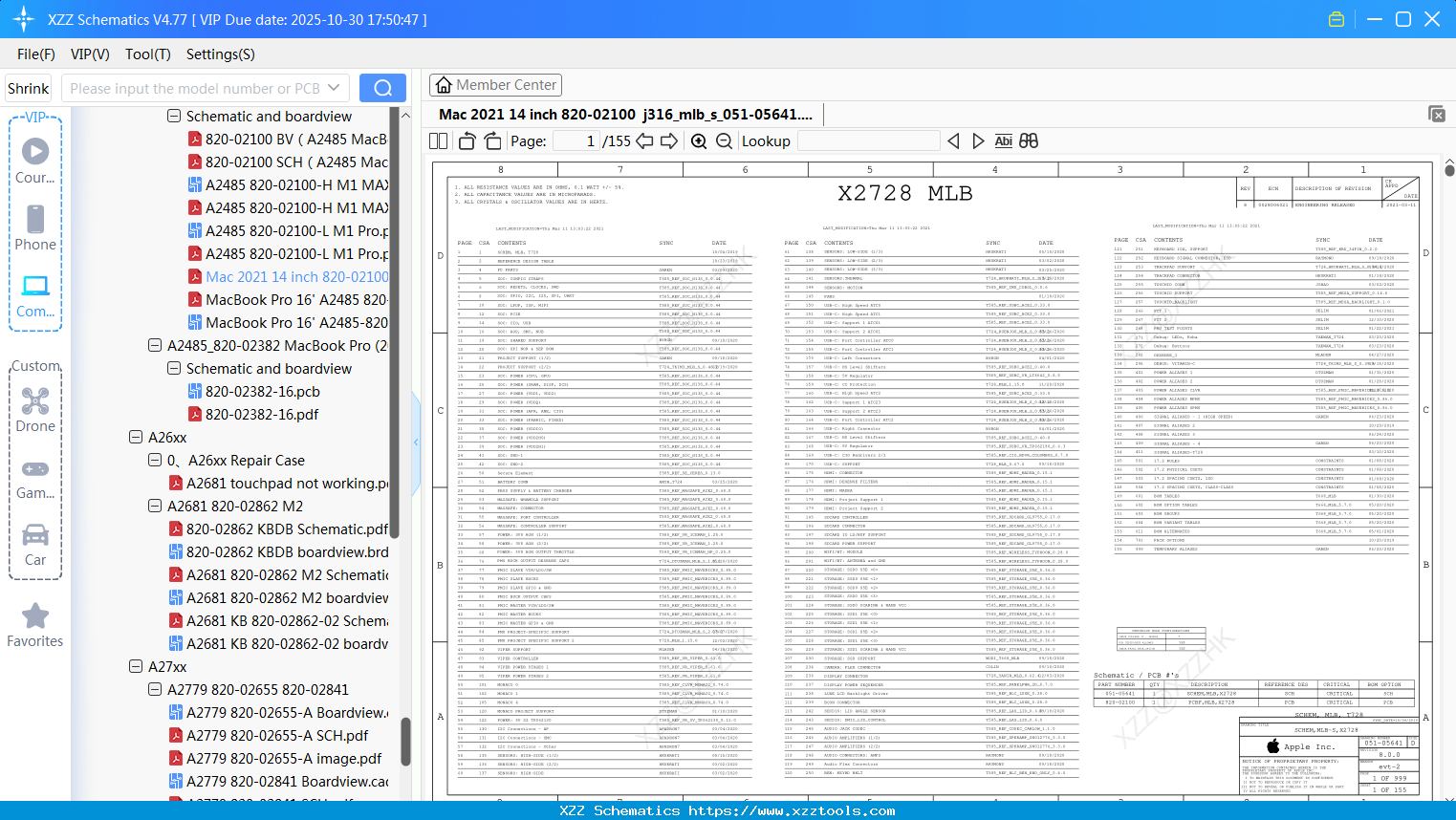Open A2779 820-02655-A image.pdf
Image resolution: width=1456 pixels, height=820 pixels.
pyautogui.click(x=275, y=759)
